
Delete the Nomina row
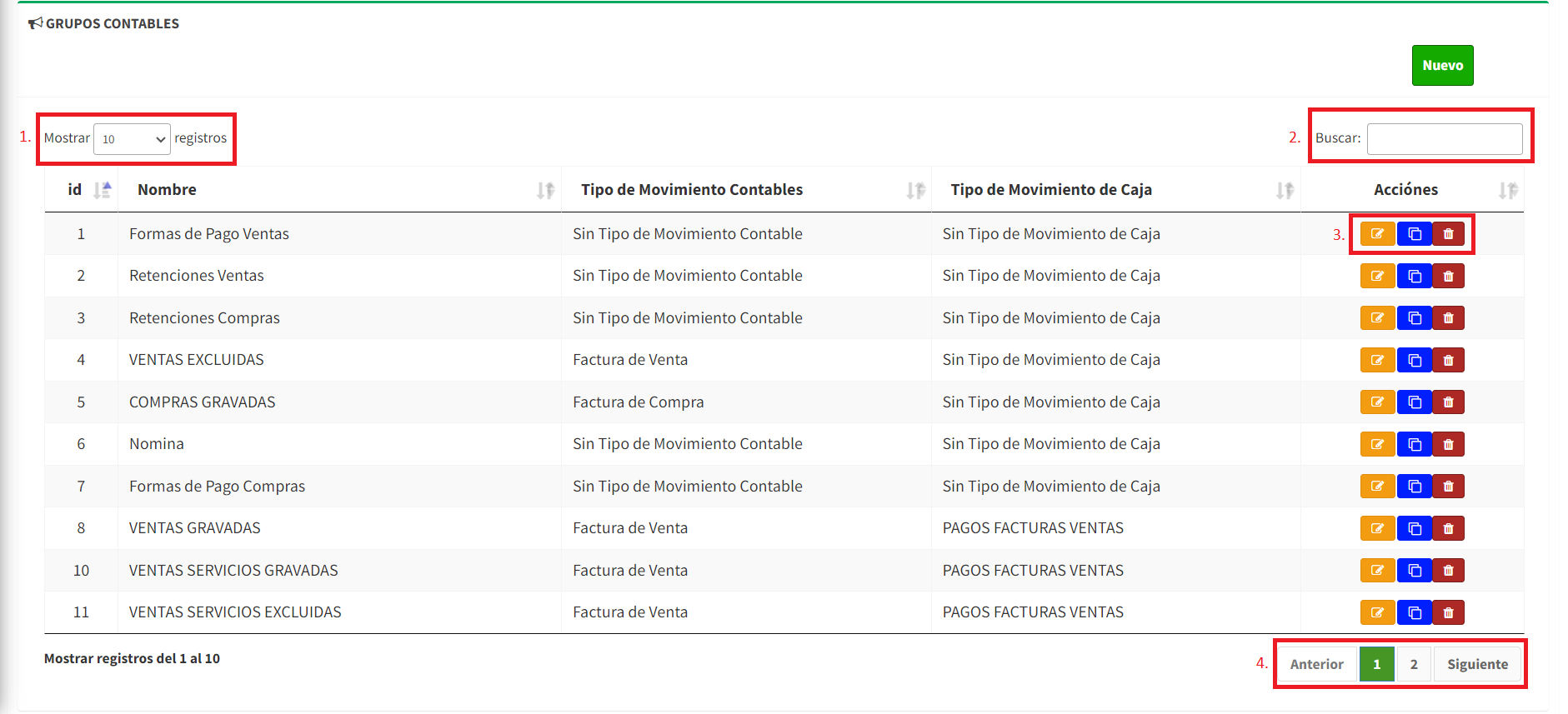click(1448, 444)
